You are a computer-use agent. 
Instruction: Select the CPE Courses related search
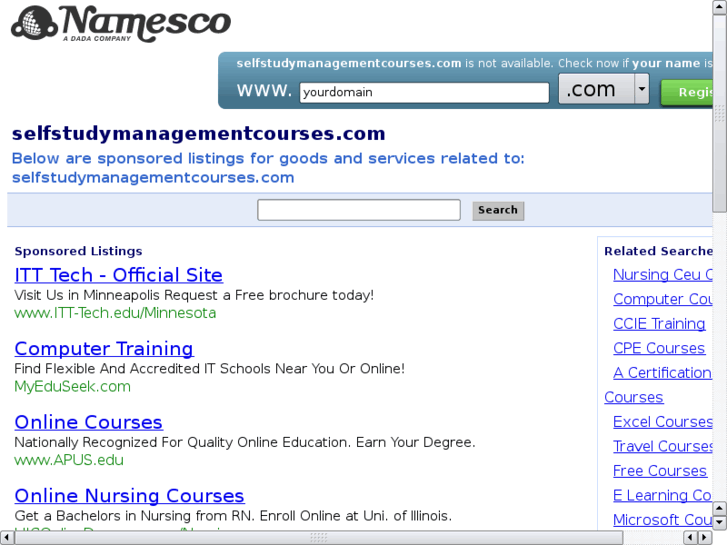659,348
